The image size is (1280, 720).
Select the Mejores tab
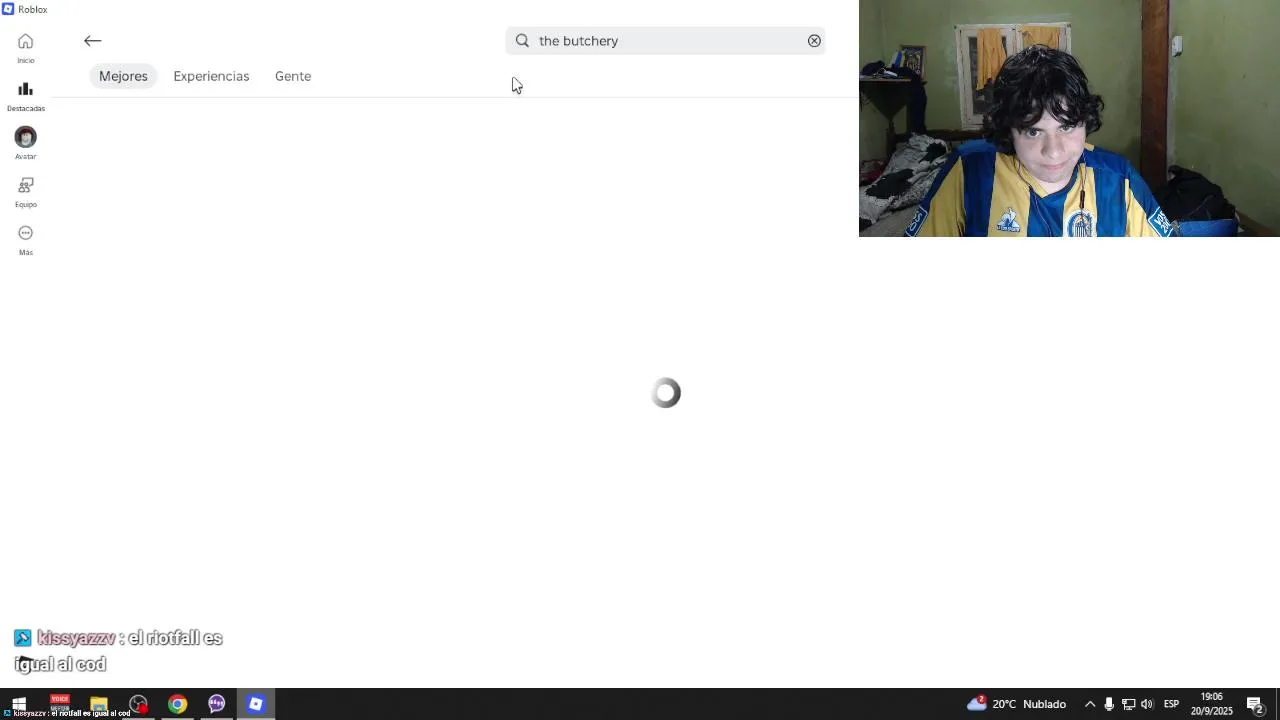coord(123,76)
